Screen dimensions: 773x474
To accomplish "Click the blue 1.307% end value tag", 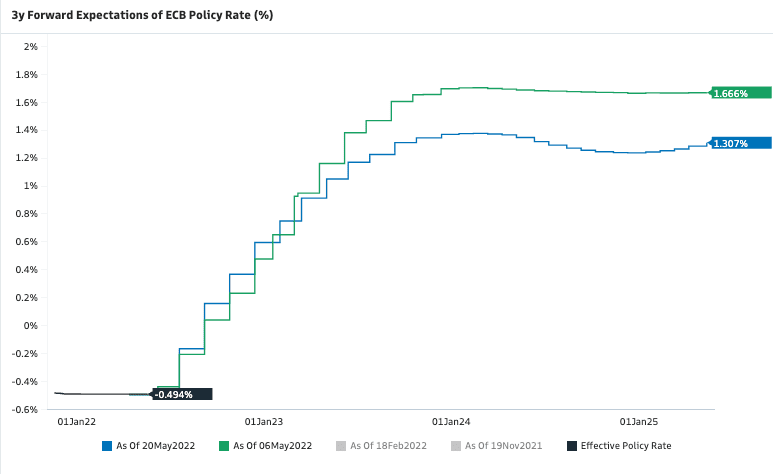I will [x=740, y=143].
